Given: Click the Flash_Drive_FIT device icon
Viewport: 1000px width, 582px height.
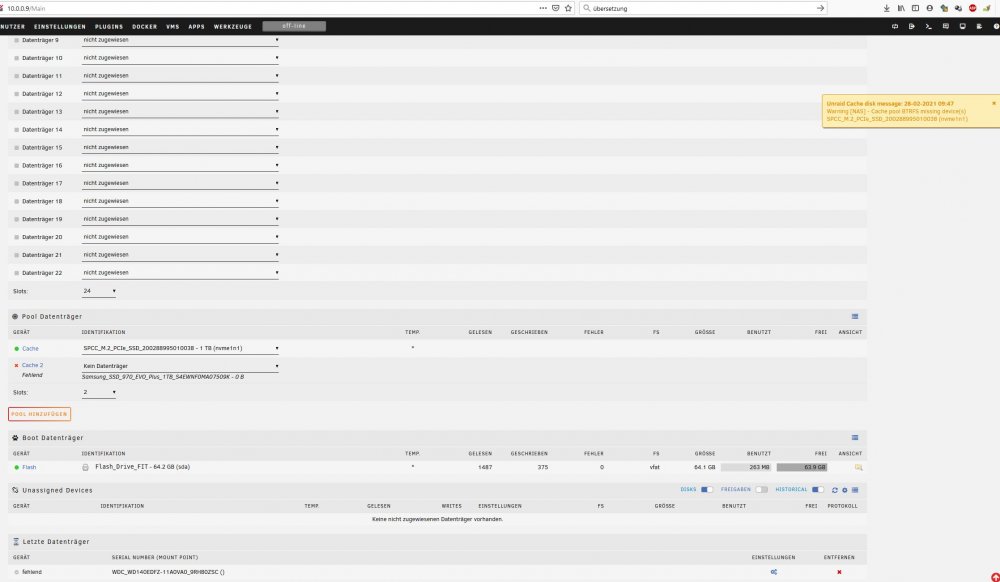Looking at the screenshot, I should [x=85, y=467].
